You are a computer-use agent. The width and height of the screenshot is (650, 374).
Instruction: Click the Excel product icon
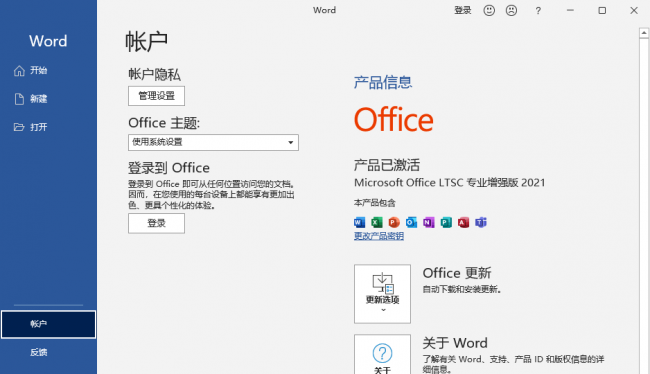tap(377, 223)
